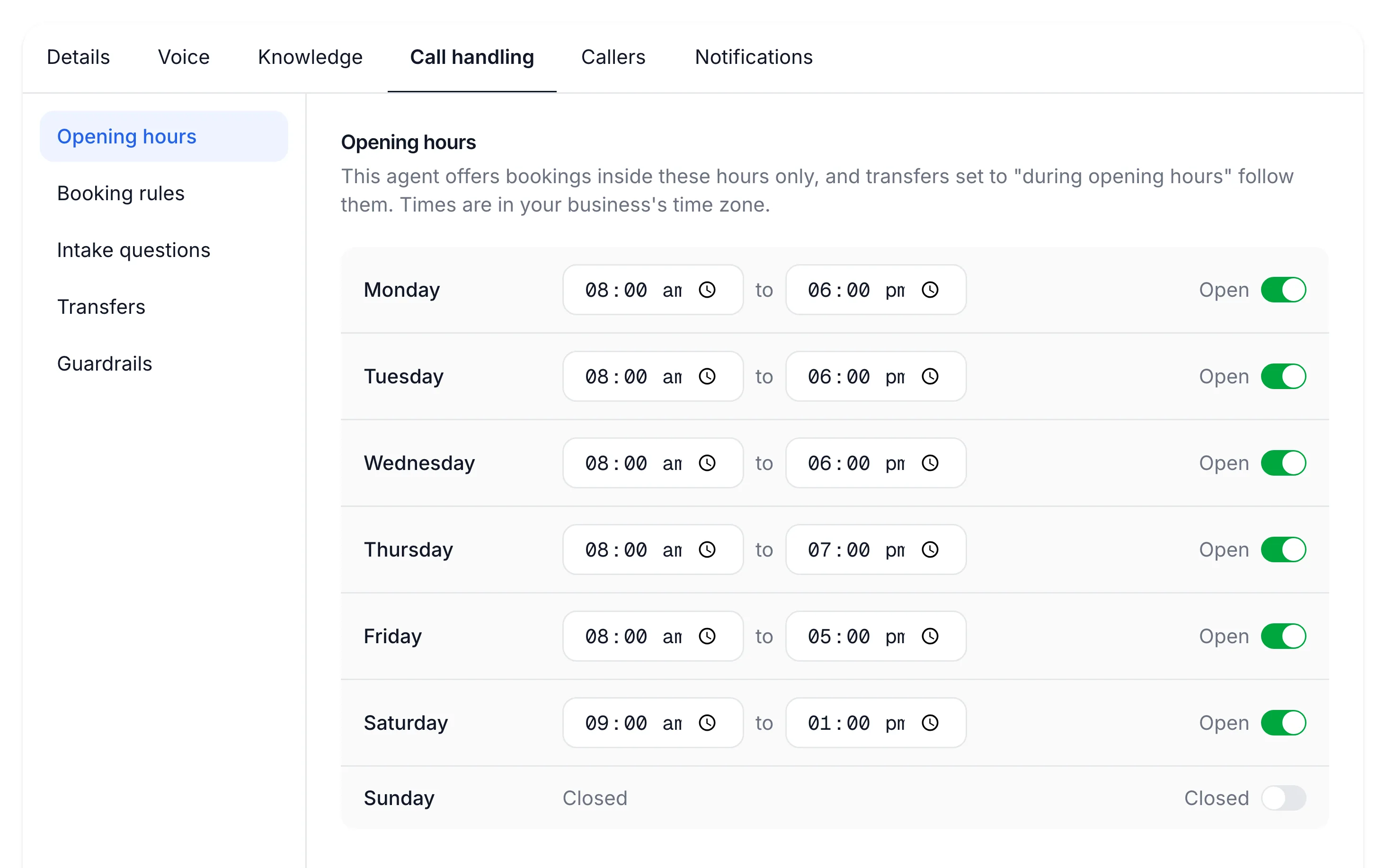Click the Sunday row "Closed" hours text
This screenshot has width=1386, height=868.
pyautogui.click(x=595, y=798)
